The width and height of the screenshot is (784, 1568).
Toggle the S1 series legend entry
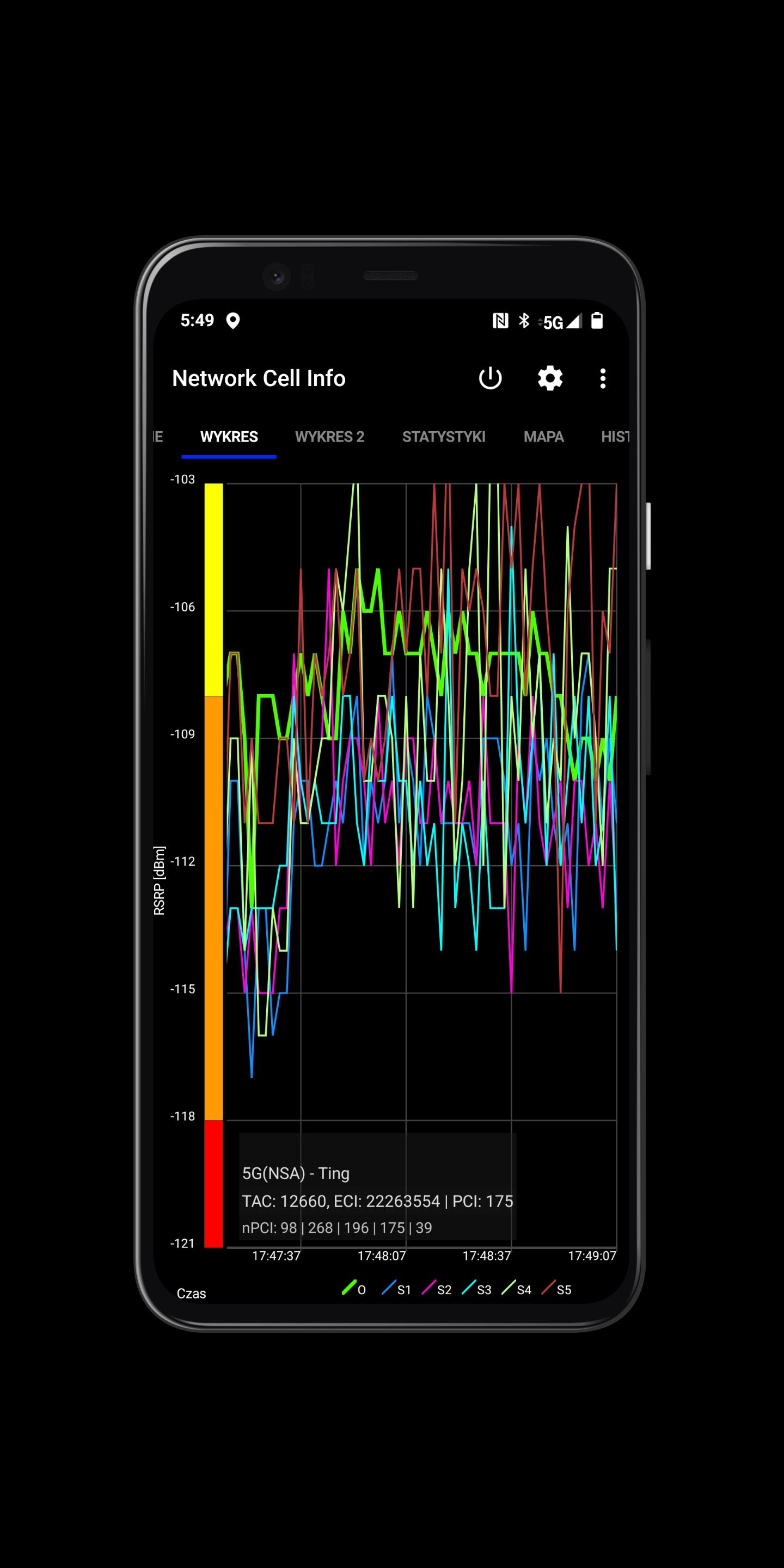tap(396, 1289)
